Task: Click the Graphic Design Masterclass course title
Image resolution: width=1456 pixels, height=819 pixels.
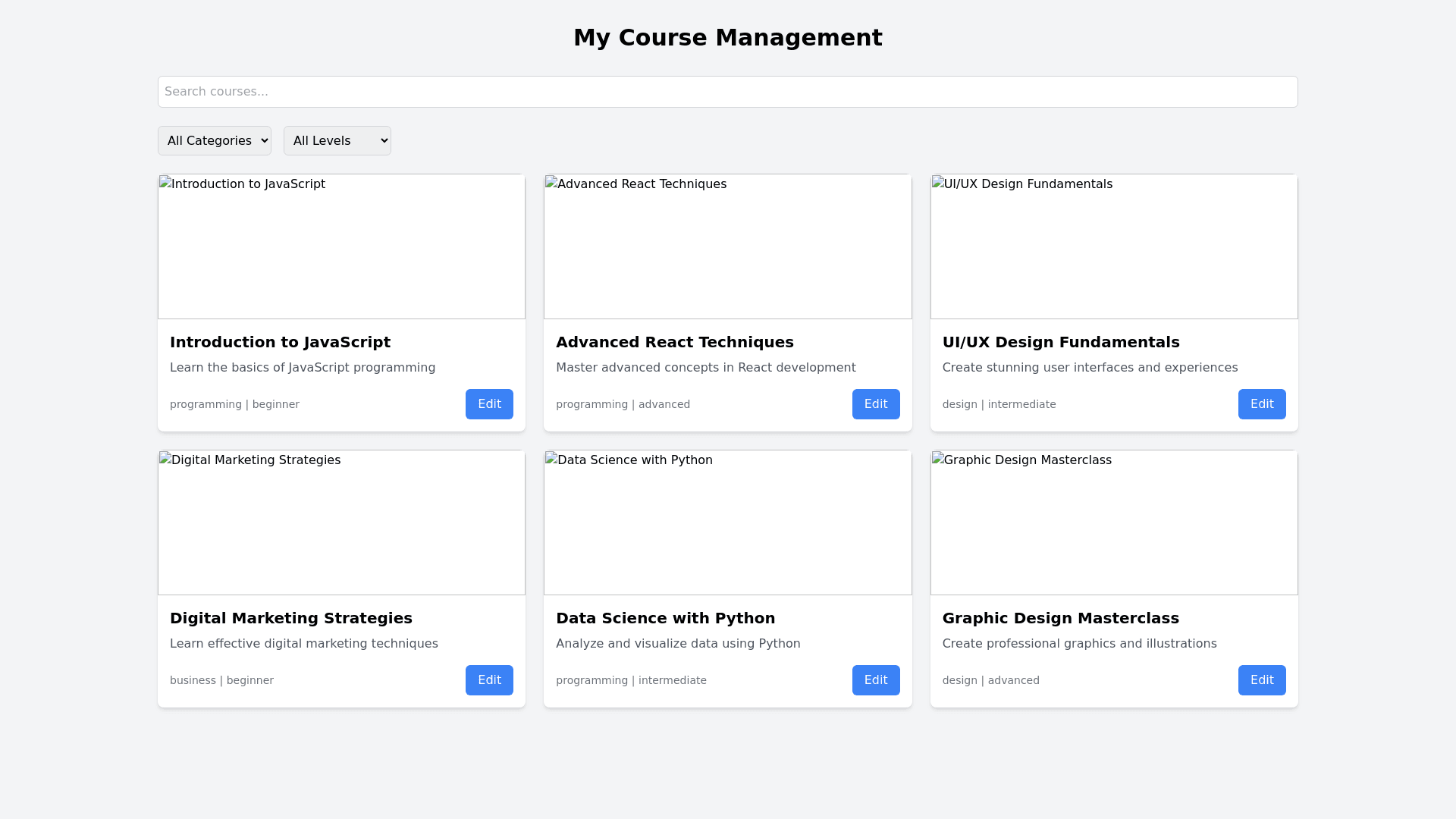Action: click(1060, 618)
